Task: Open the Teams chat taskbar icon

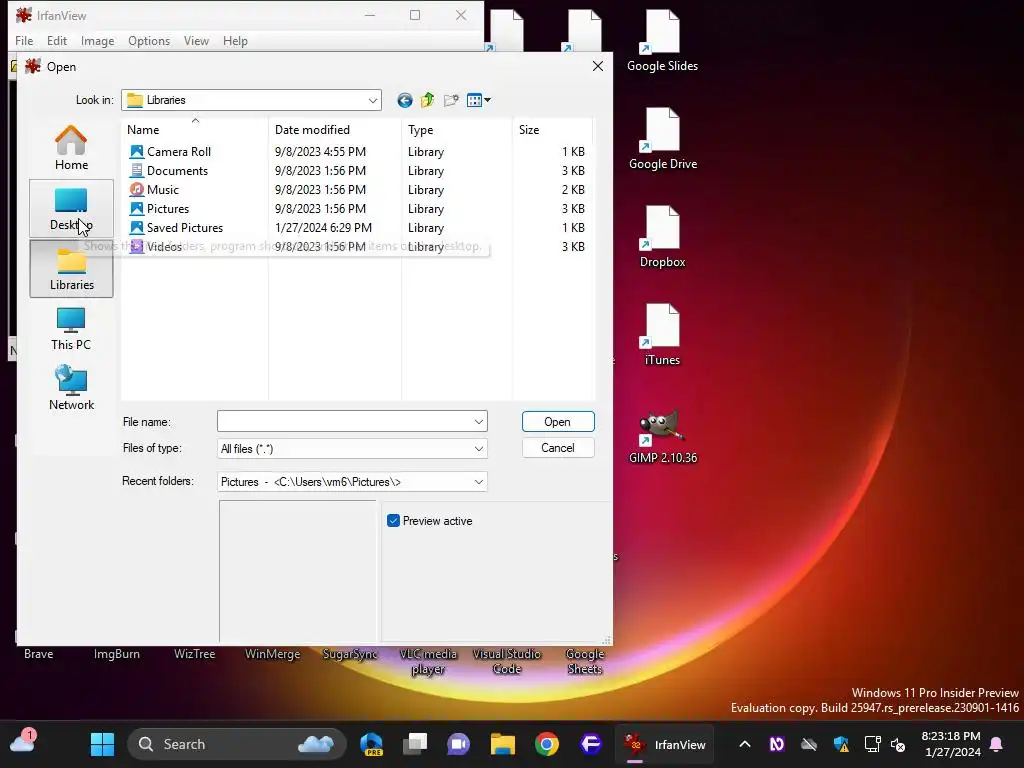Action: pos(458,744)
